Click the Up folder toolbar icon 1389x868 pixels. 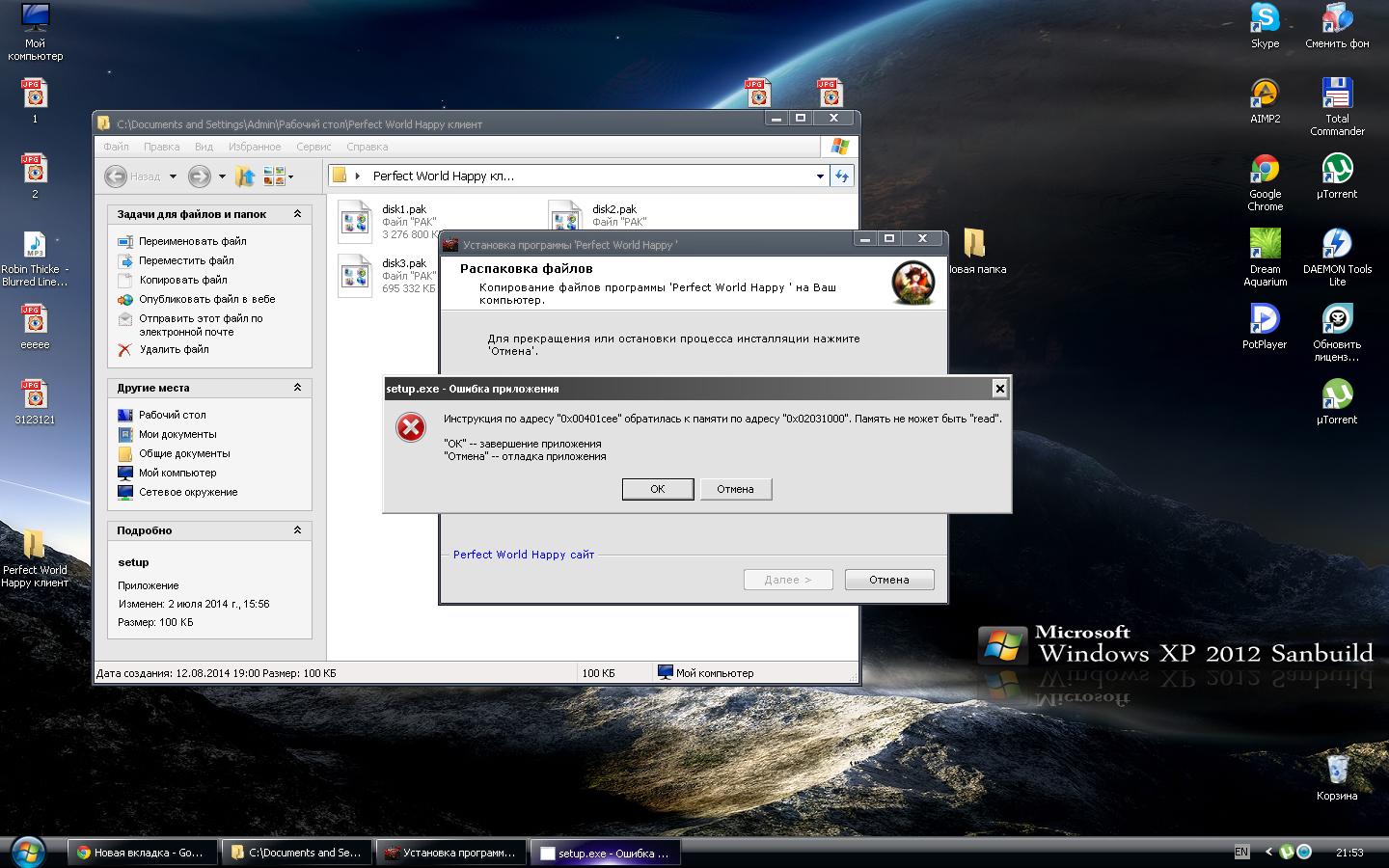pos(245,176)
